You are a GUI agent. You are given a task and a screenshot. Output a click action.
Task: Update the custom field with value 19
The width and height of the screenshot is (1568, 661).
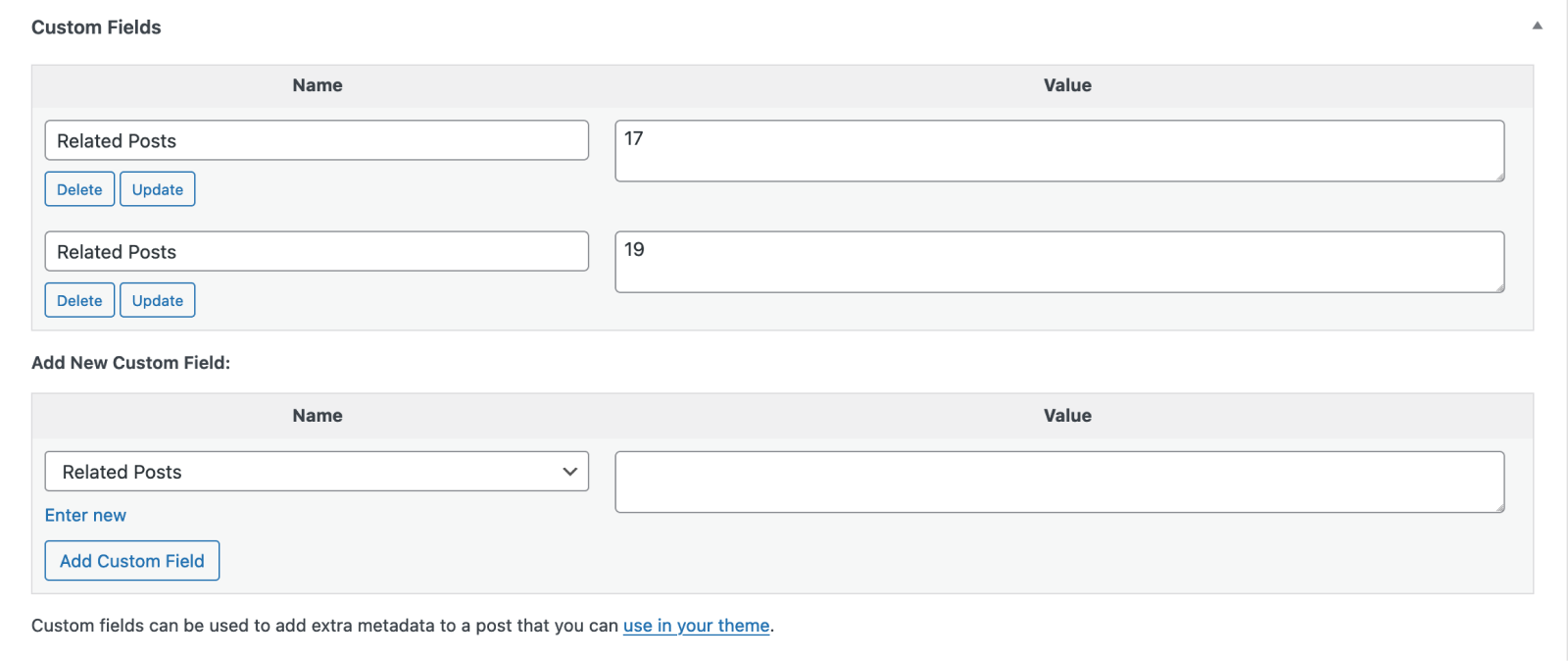(157, 300)
